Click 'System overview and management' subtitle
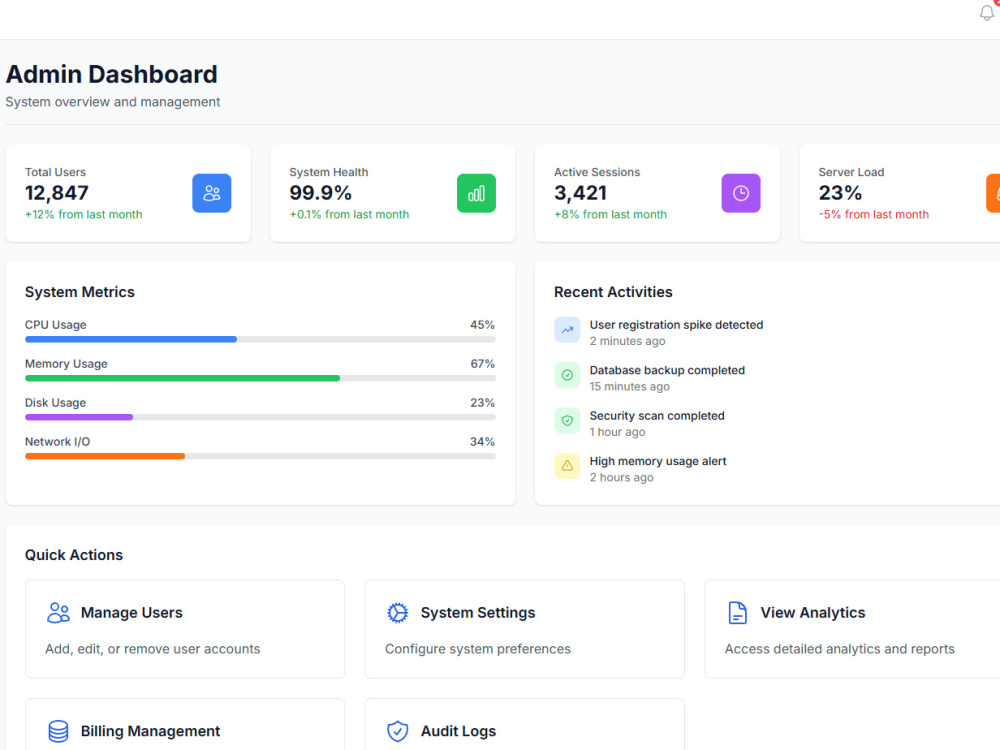Image resolution: width=1000 pixels, height=750 pixels. 113,102
